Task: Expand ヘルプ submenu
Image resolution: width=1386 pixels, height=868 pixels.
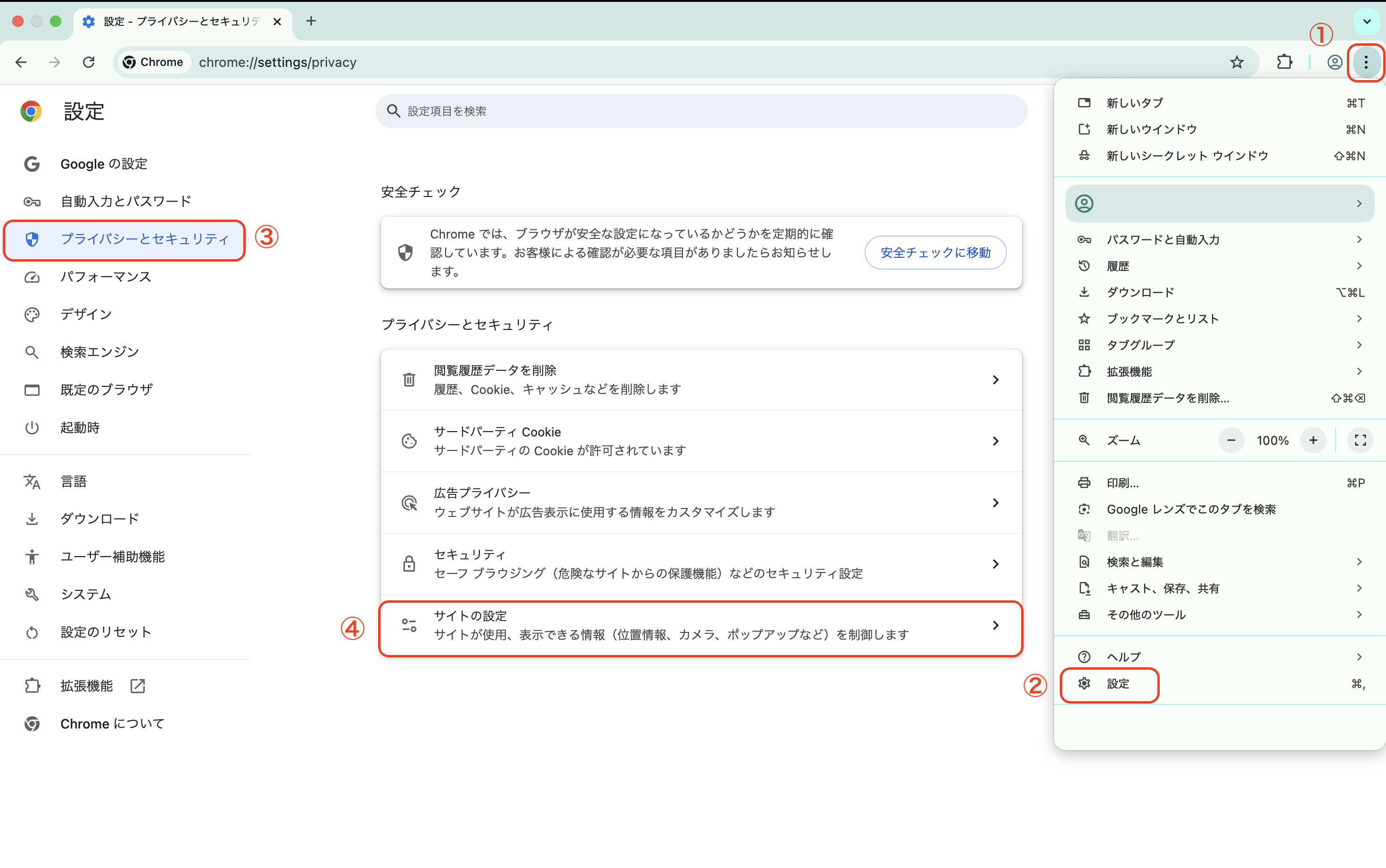Action: [1220, 657]
